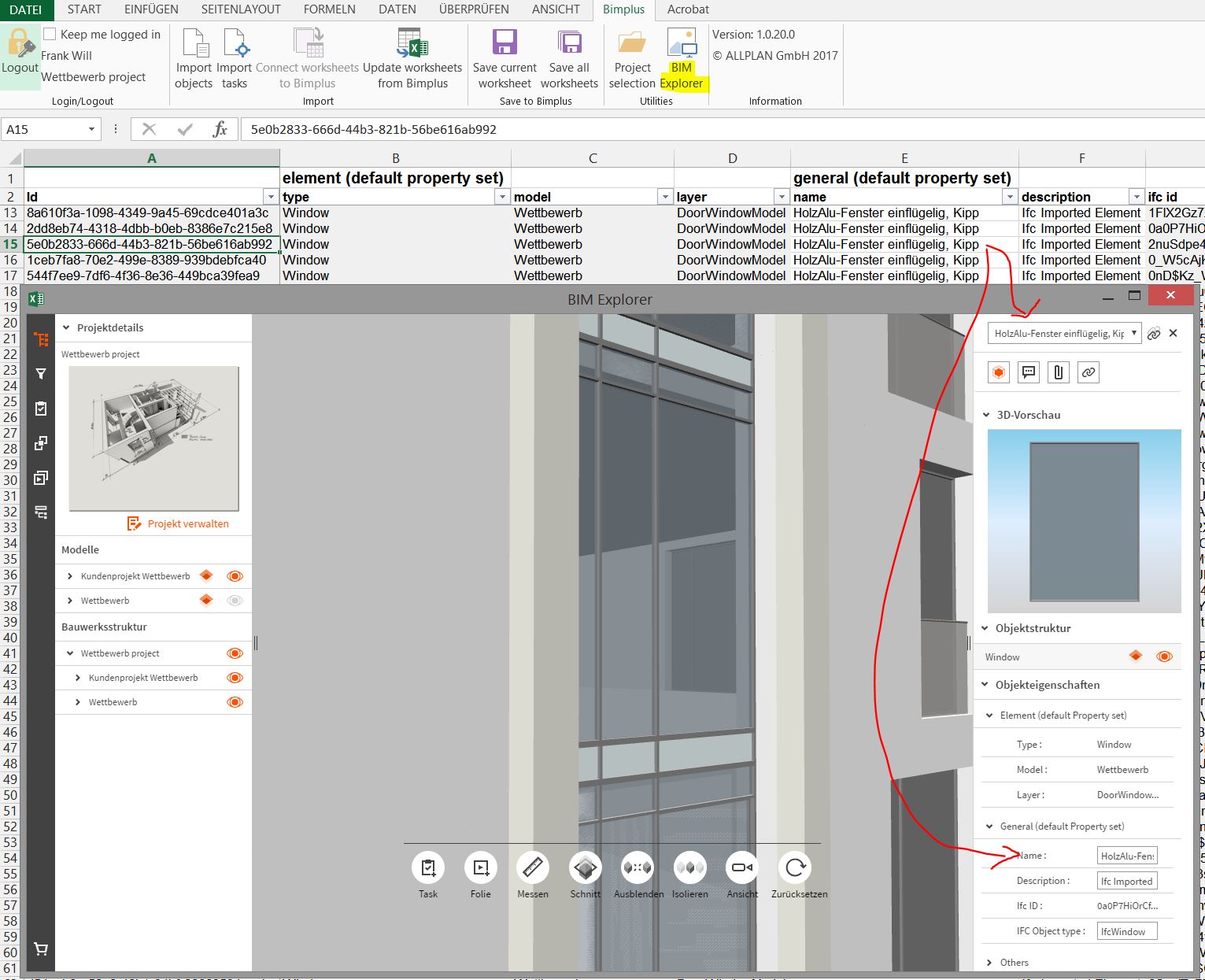Viewport: 1205px width, 980px height.
Task: Click Save current worksheet button
Action: [505, 60]
